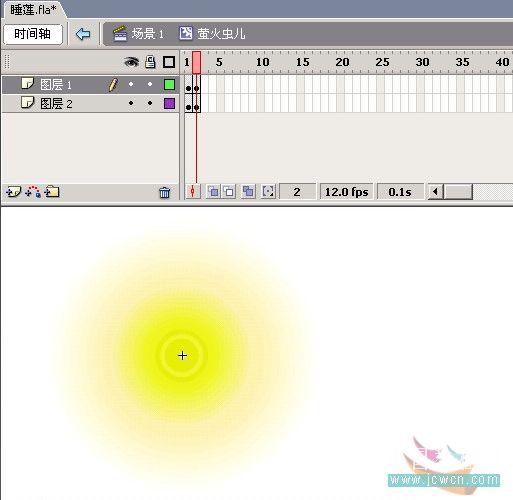The width and height of the screenshot is (513, 500).
Task: Click the back arrow to exit symbol editing
Action: point(83,34)
